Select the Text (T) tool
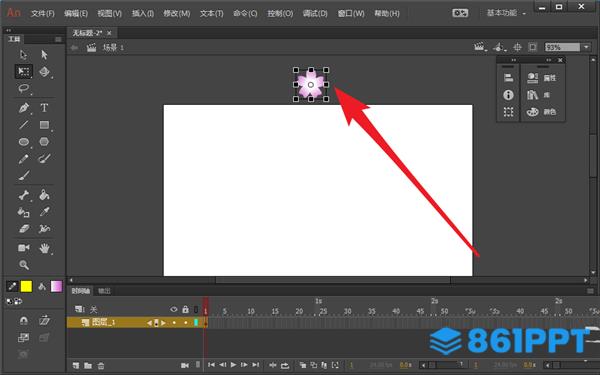This screenshot has height=375, width=600. point(44,108)
